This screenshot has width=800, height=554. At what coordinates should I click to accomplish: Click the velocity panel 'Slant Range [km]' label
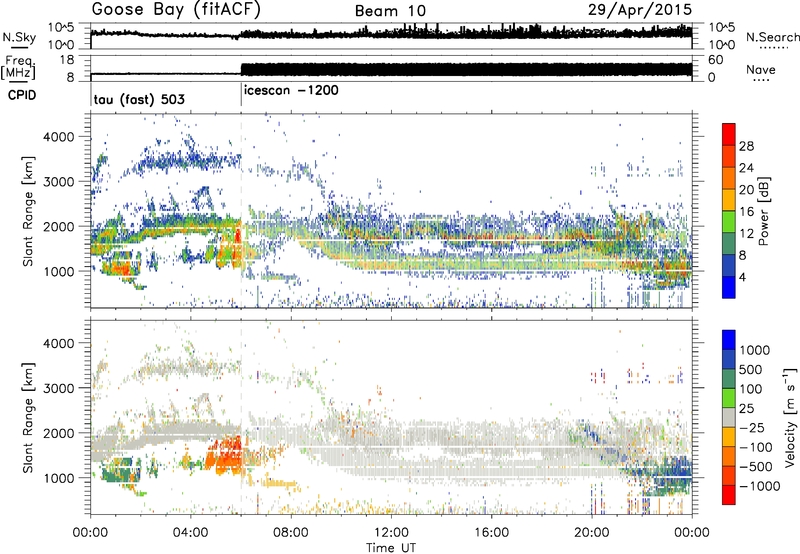(x=29, y=417)
